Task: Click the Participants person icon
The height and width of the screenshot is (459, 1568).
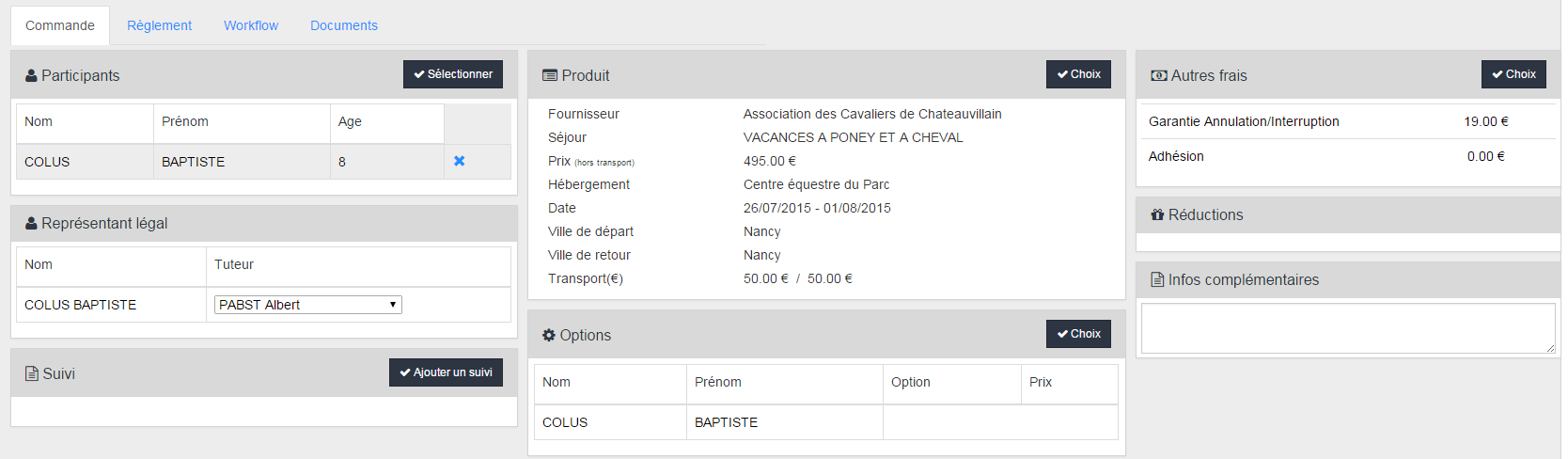Action: (x=31, y=75)
